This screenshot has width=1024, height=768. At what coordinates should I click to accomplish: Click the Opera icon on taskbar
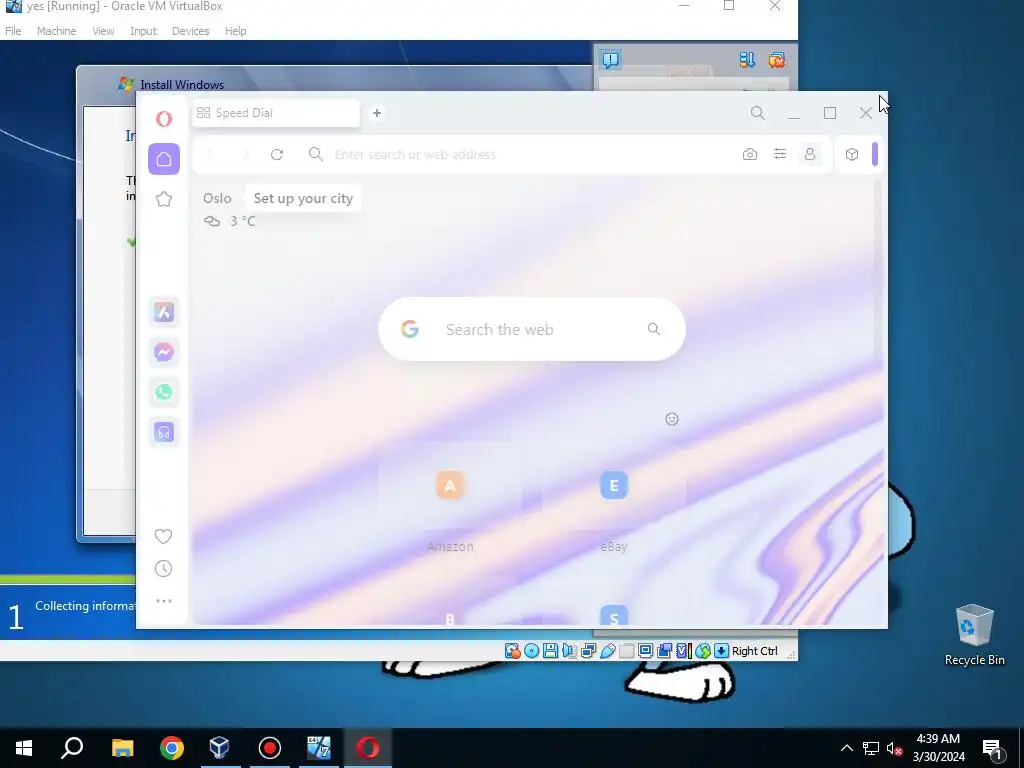pos(368,748)
